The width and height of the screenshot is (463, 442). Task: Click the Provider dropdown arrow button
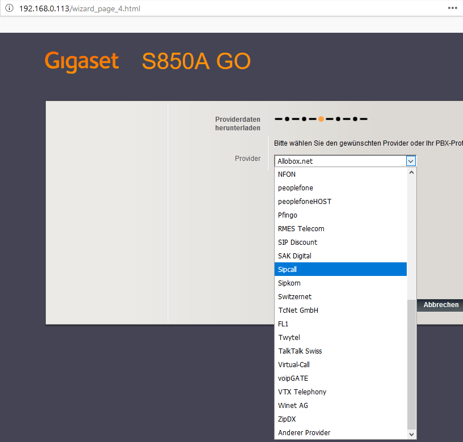pos(411,161)
